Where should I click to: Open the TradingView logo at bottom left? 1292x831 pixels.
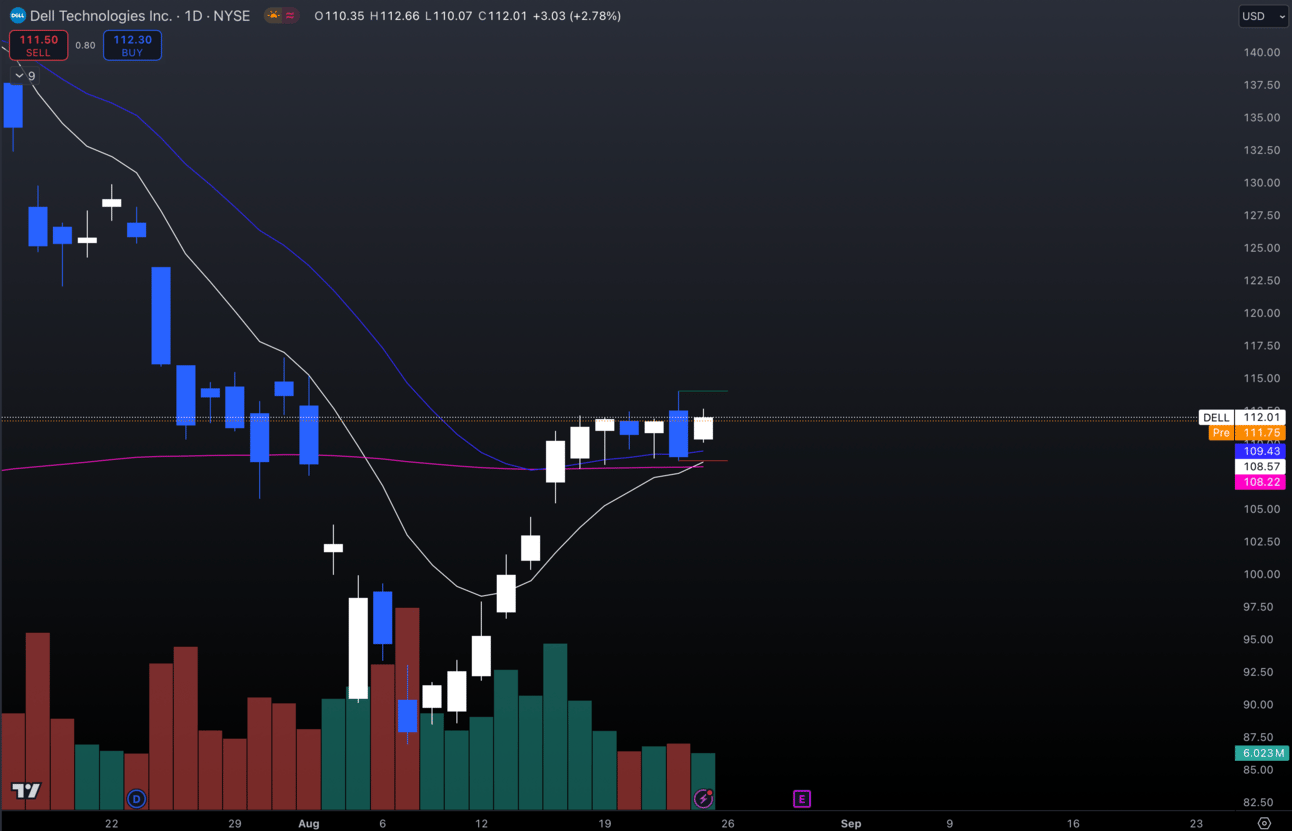26,791
